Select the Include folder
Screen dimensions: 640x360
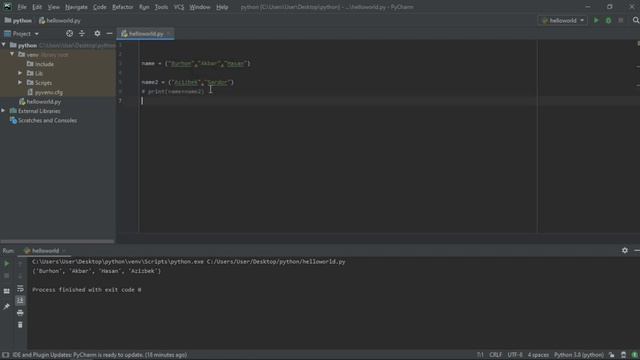click(40, 64)
